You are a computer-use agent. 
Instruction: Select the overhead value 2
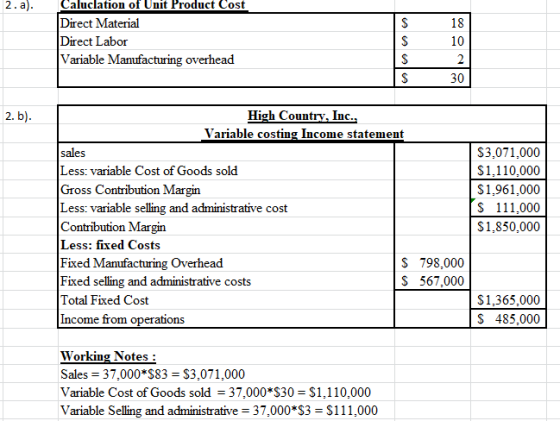(x=432, y=59)
